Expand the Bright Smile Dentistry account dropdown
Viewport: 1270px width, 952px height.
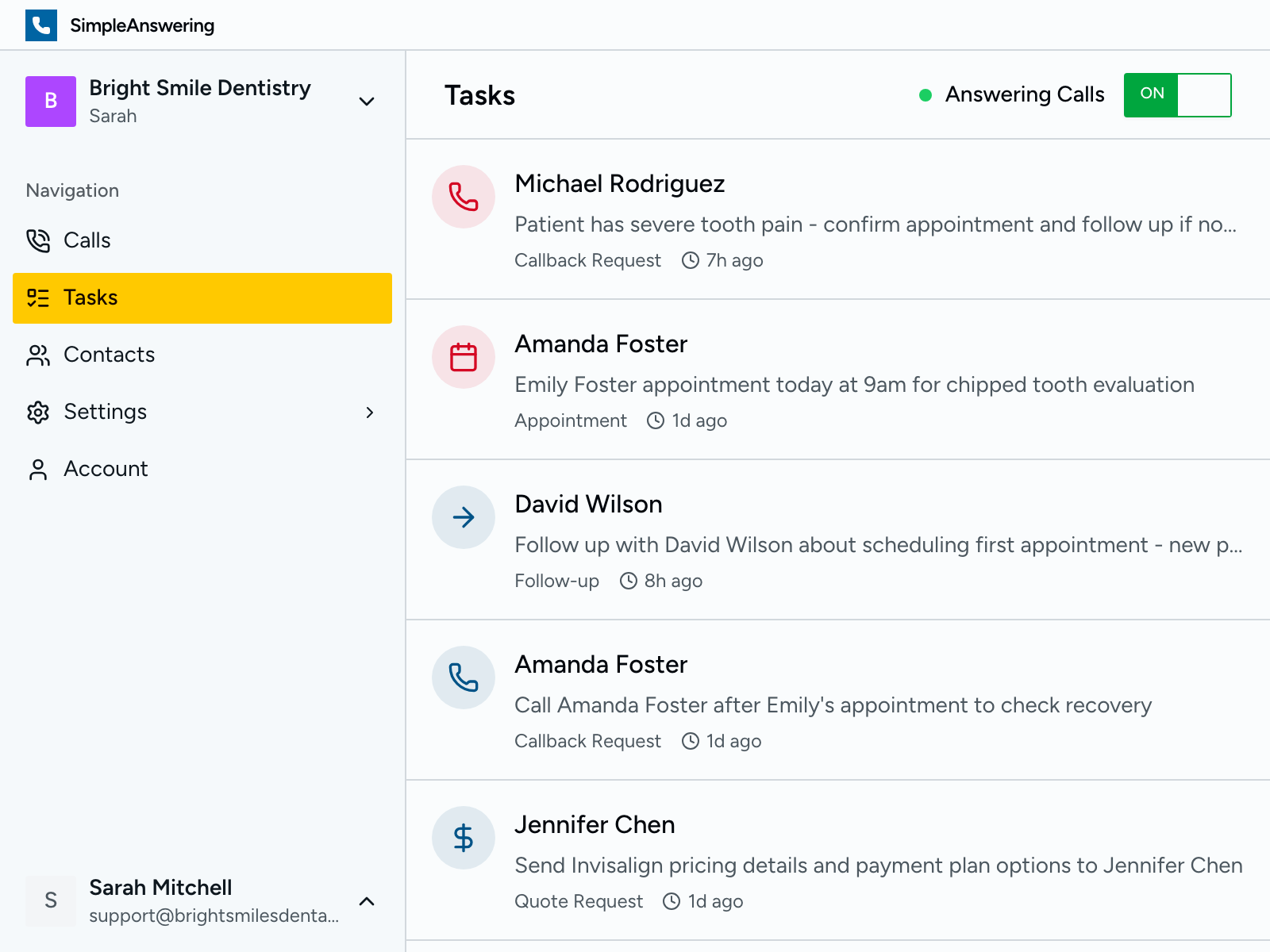(x=366, y=102)
